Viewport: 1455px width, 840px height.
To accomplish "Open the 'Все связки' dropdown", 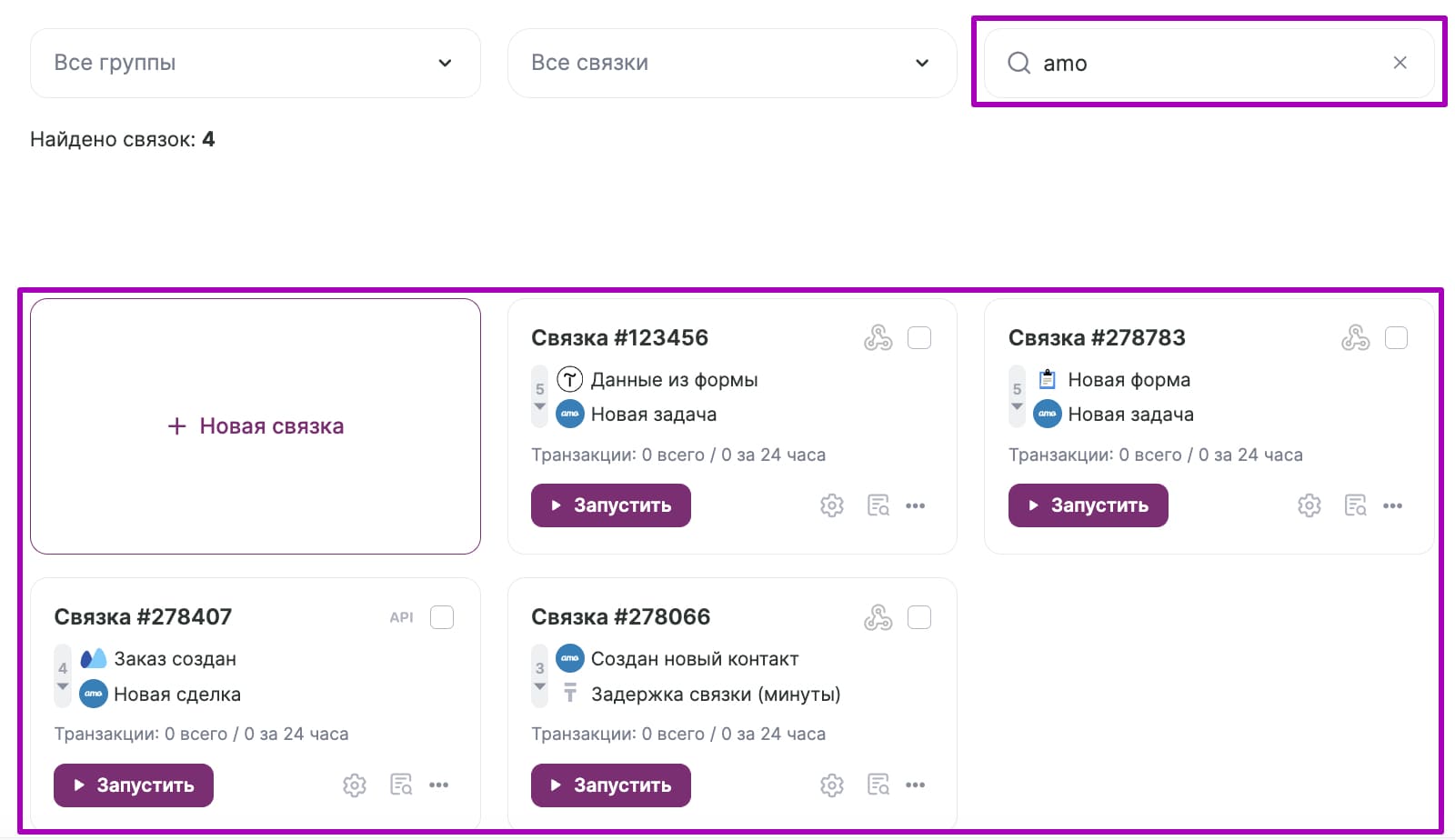I will (x=732, y=63).
